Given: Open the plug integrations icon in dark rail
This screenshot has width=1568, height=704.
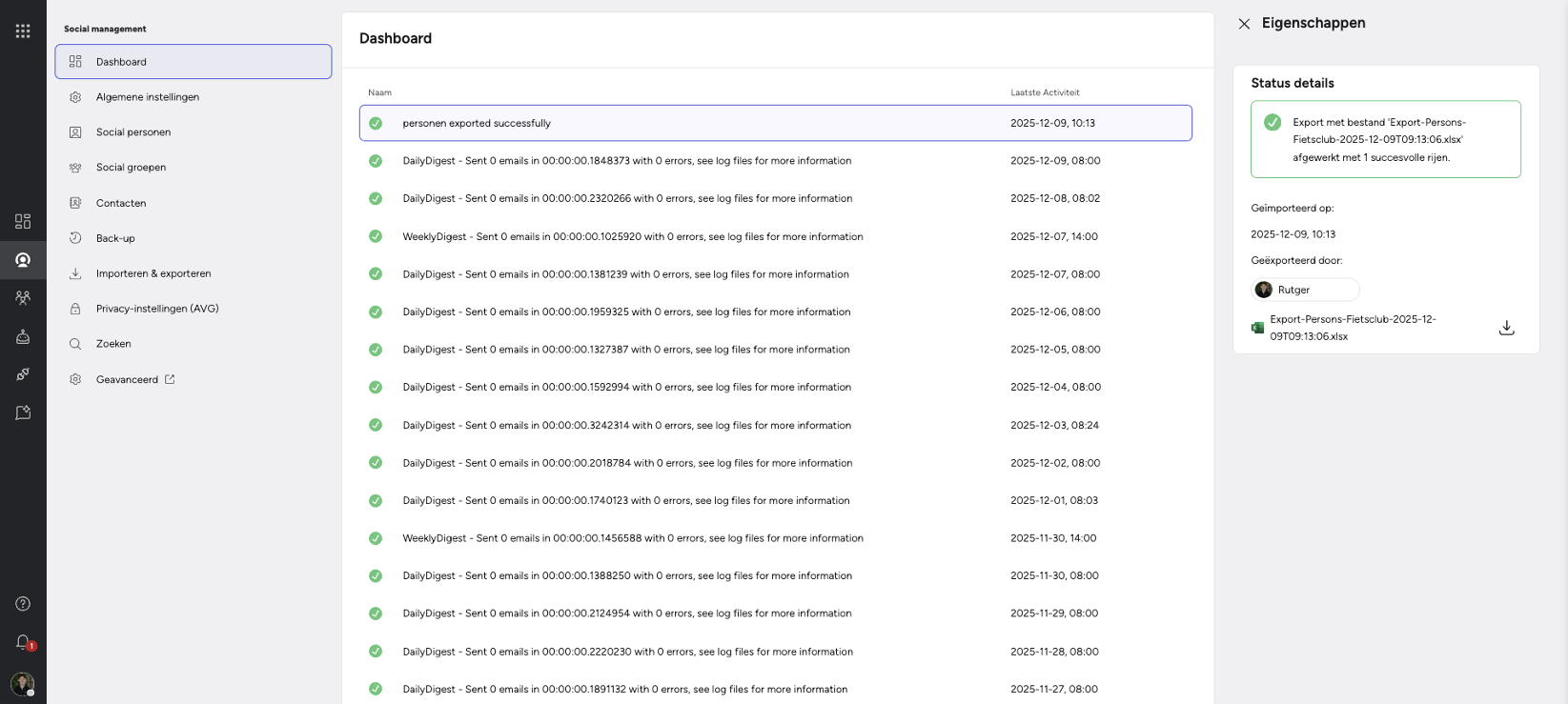Looking at the screenshot, I should [23, 374].
